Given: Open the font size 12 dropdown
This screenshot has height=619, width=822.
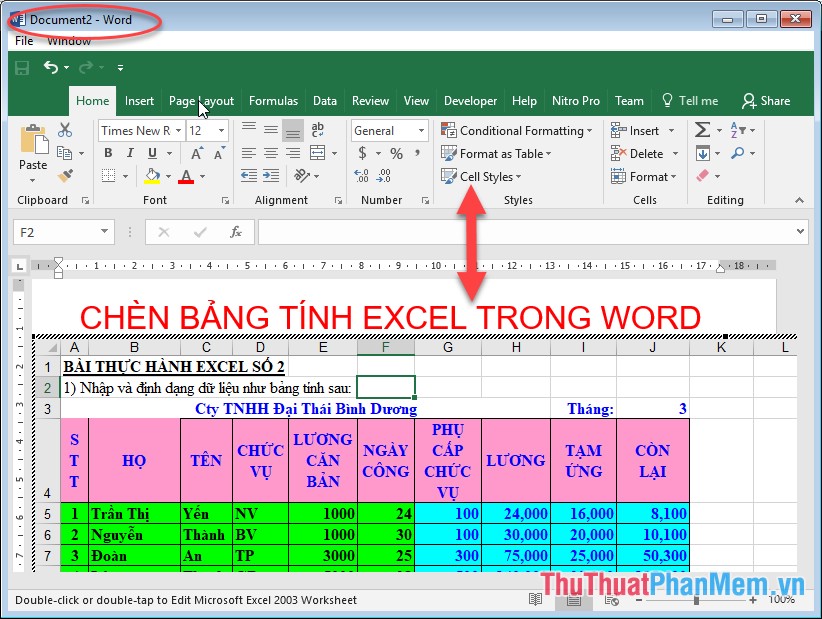Looking at the screenshot, I should (x=222, y=131).
